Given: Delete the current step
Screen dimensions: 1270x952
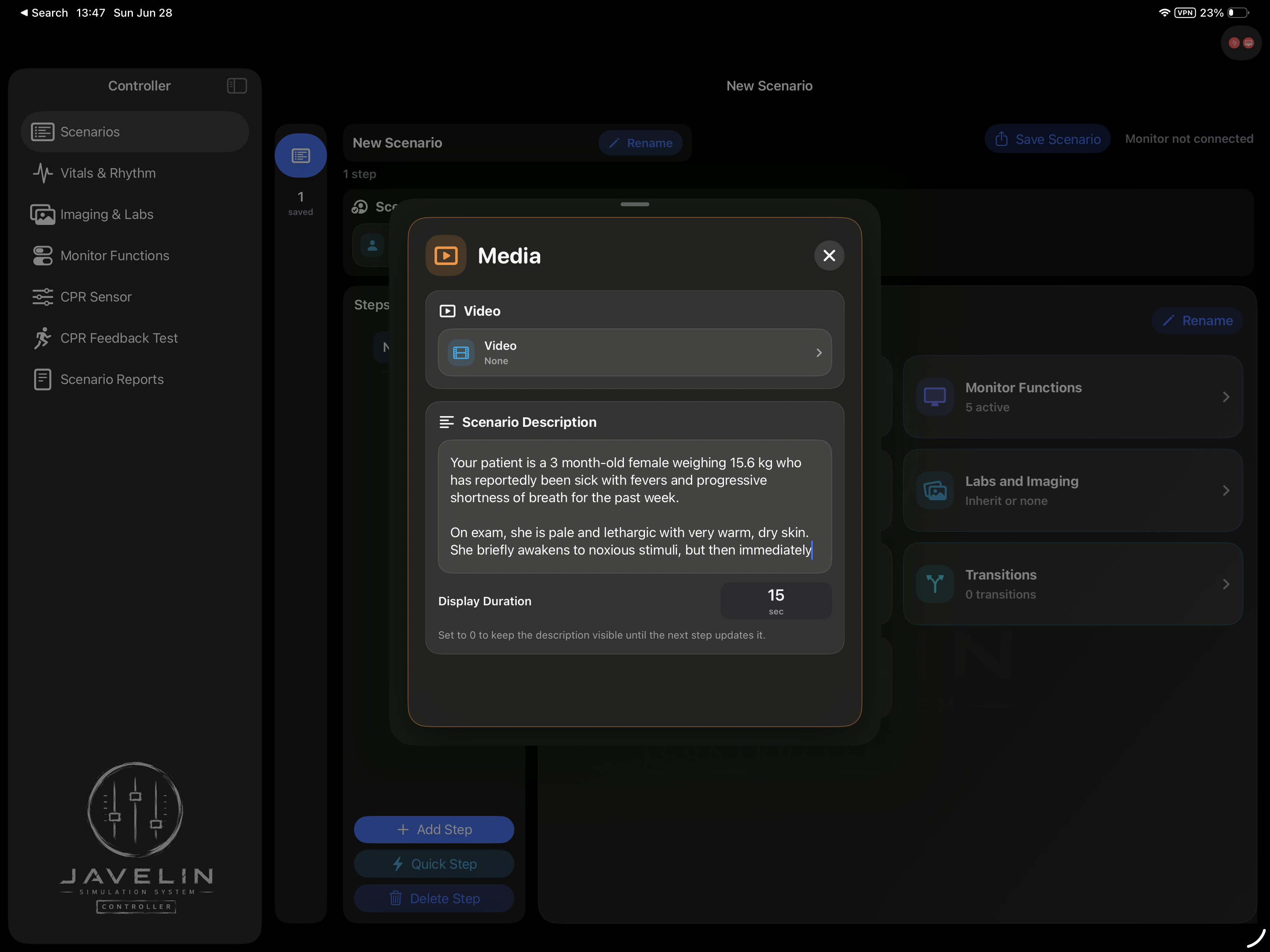Looking at the screenshot, I should (x=434, y=898).
